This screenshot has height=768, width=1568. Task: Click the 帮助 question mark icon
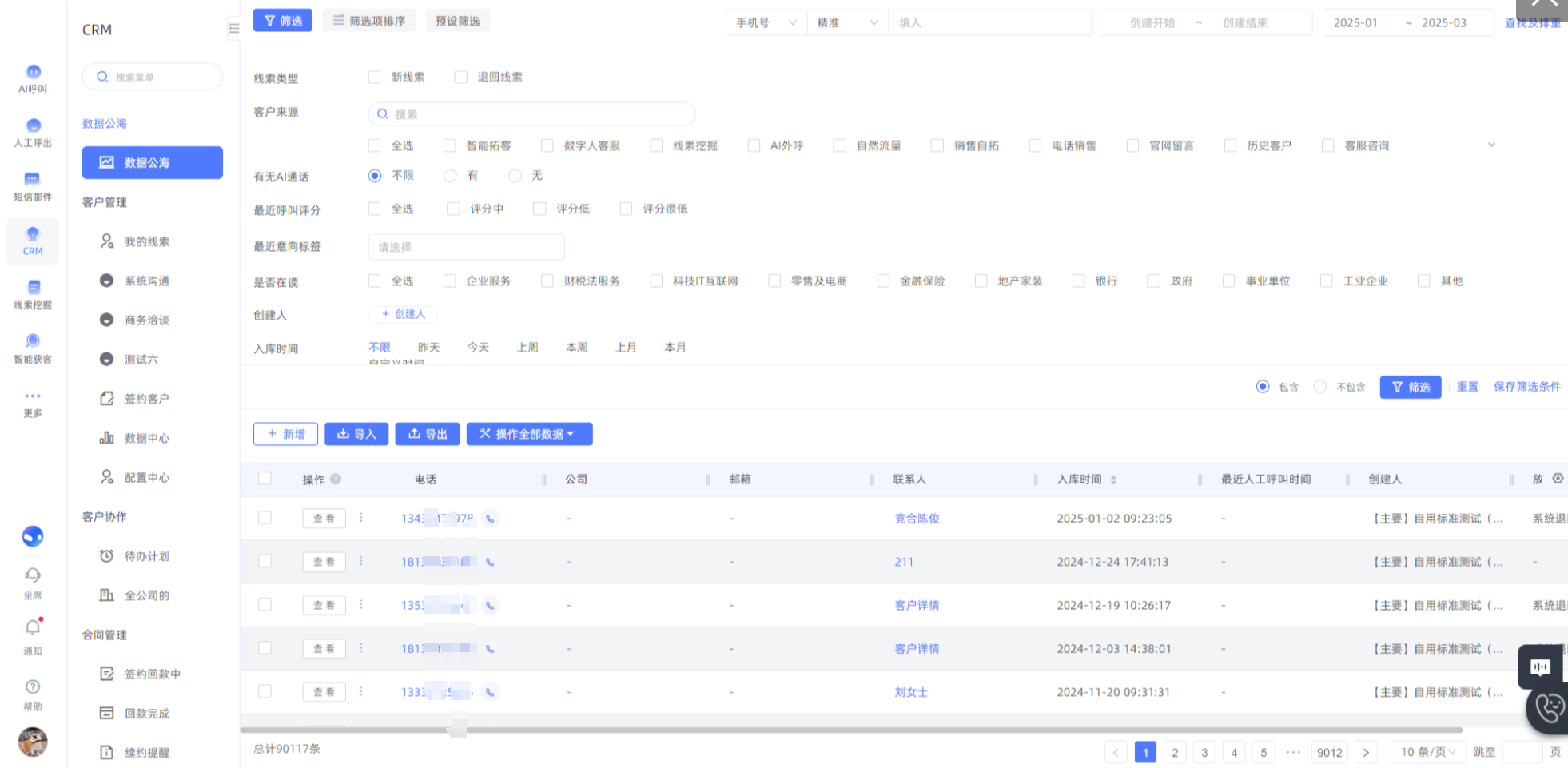click(x=33, y=687)
